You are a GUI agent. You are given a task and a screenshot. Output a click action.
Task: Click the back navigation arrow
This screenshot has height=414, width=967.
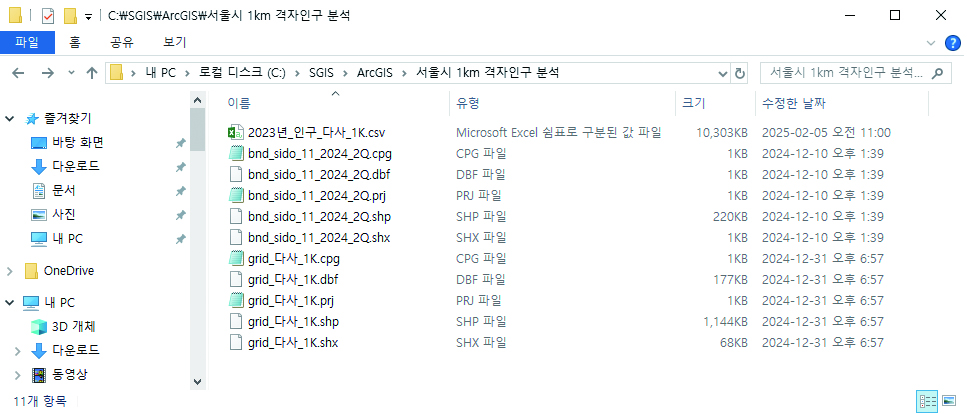pos(18,73)
